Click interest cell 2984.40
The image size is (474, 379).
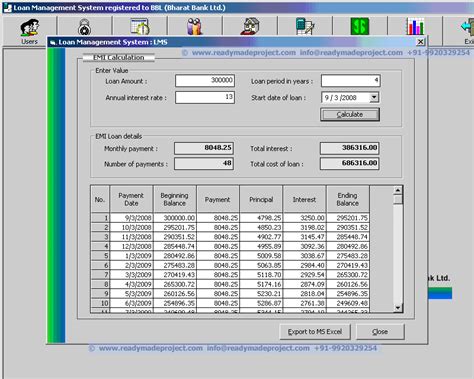(304, 265)
